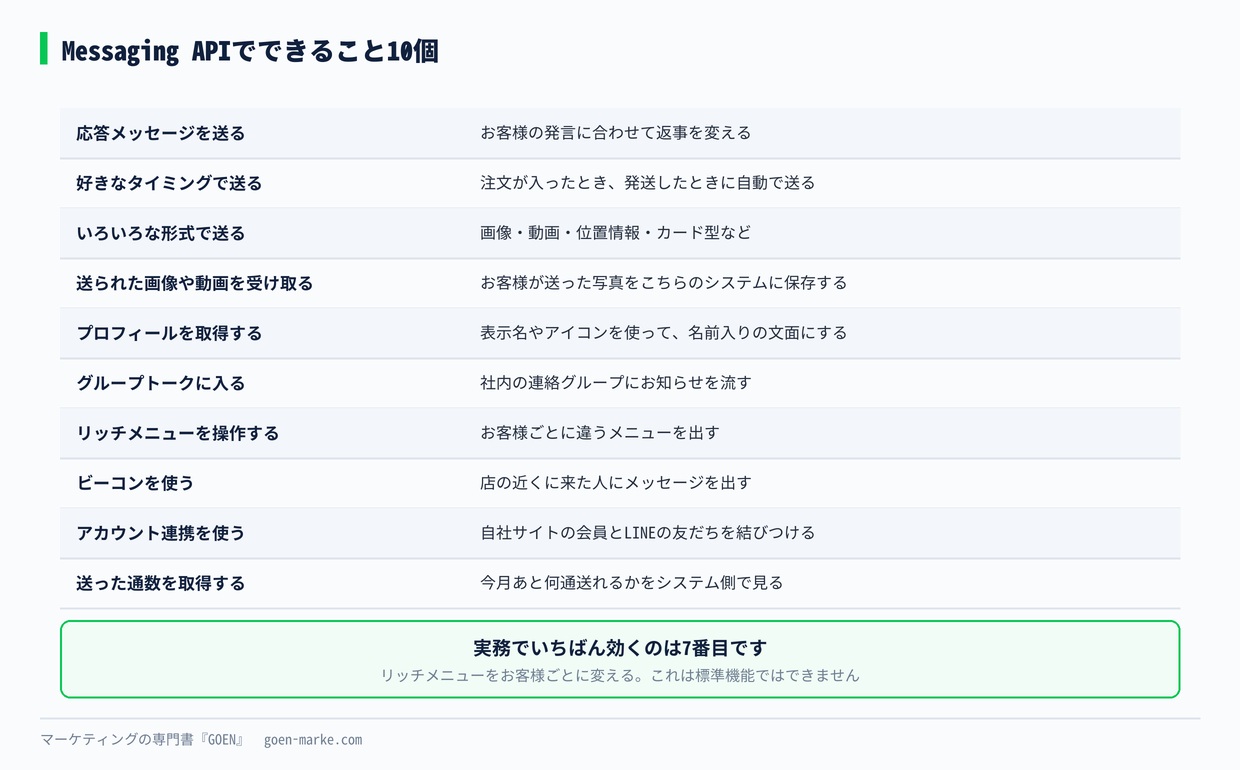
Task: Click the text '表示名やアイコンを使って、名前入りの文面にする'
Action: (663, 333)
